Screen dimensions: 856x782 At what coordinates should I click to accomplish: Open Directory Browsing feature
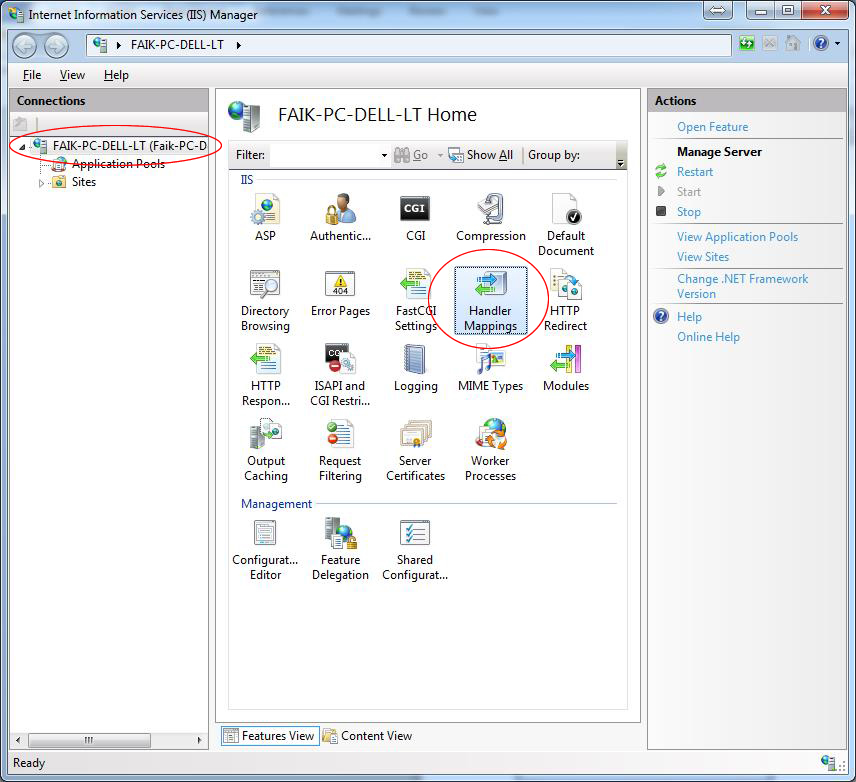pos(265,300)
